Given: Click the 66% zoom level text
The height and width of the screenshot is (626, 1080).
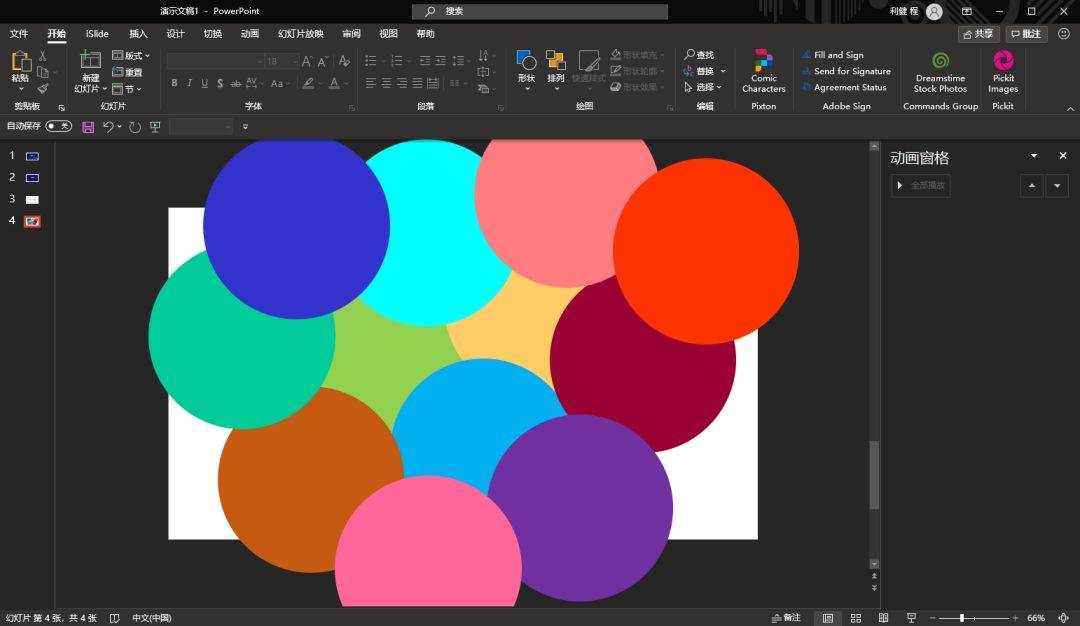Looking at the screenshot, I should (x=1036, y=618).
